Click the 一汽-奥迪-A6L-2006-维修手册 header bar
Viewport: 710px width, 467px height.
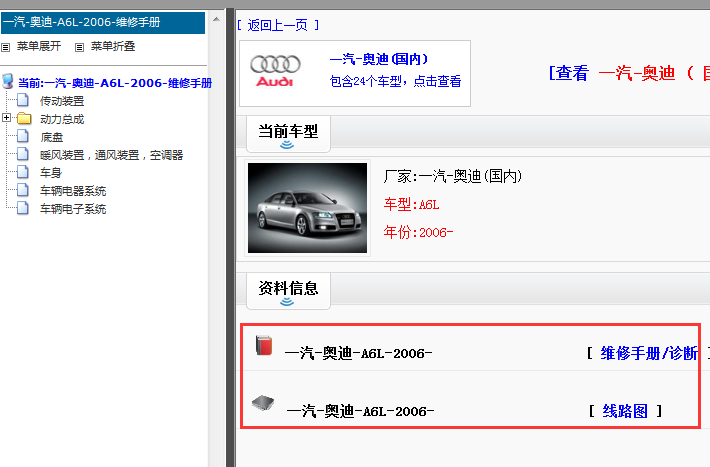tap(103, 23)
